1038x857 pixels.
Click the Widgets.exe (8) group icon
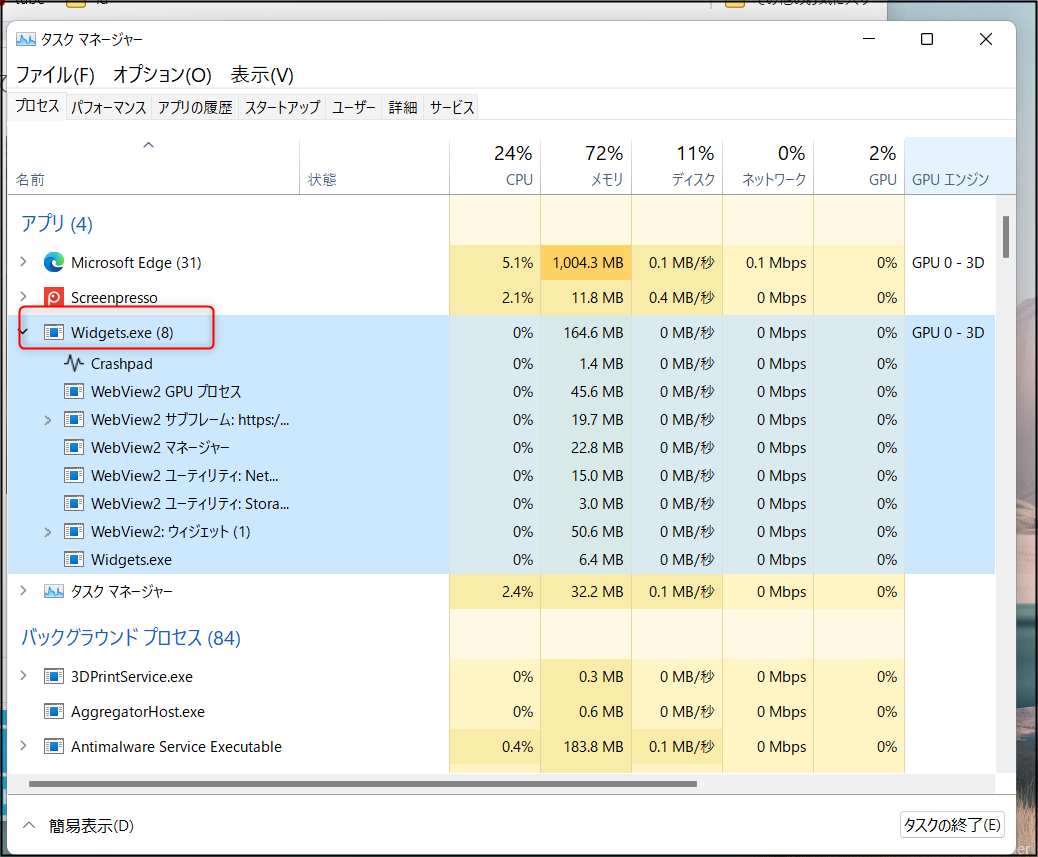coord(54,332)
